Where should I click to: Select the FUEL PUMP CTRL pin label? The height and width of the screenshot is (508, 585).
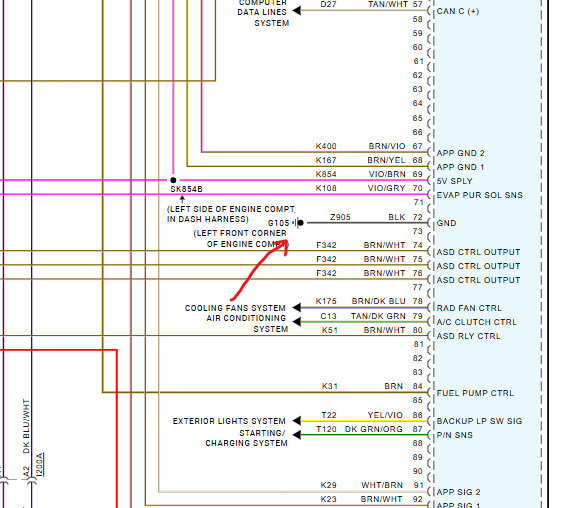475,393
